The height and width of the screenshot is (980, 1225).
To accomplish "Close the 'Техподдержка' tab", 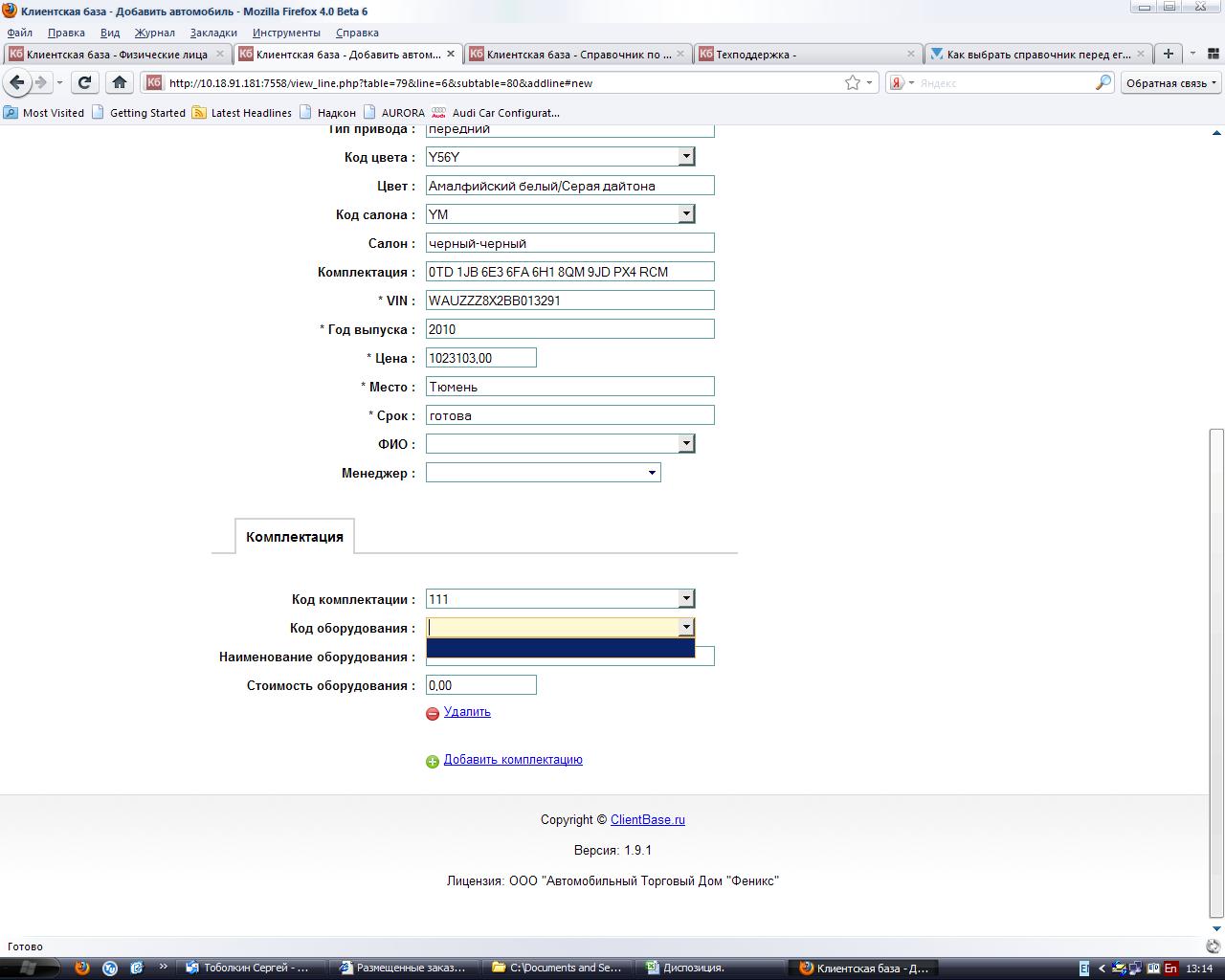I will click(911, 54).
